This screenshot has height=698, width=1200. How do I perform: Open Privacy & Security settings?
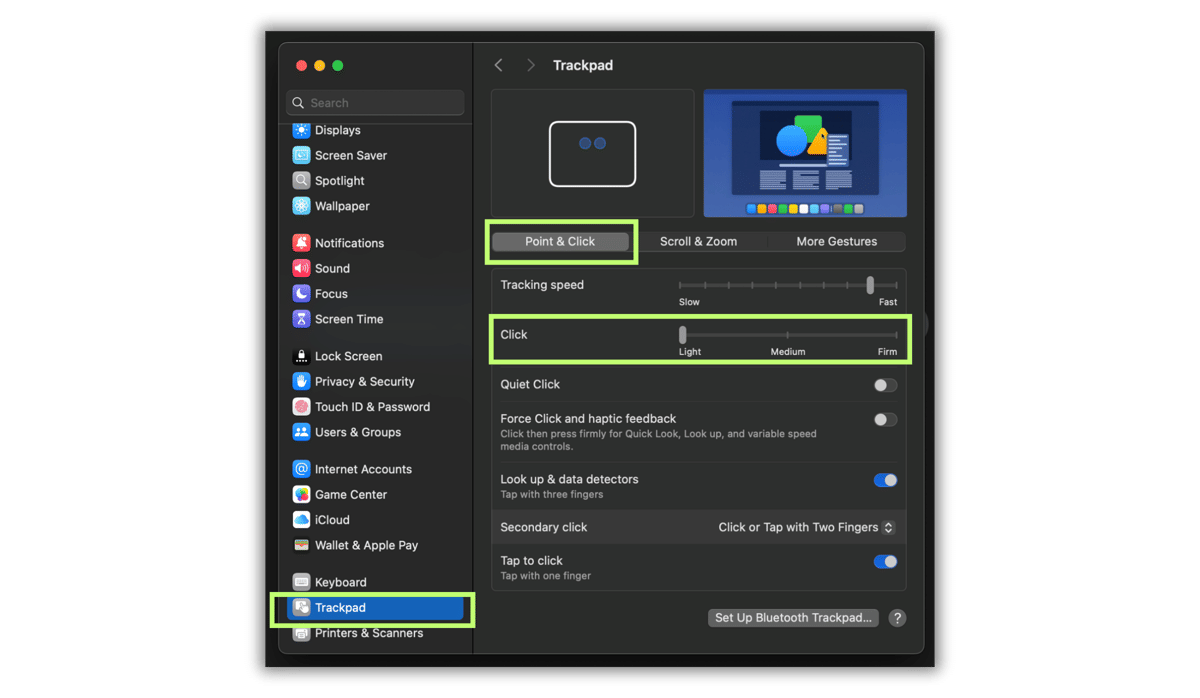364,381
